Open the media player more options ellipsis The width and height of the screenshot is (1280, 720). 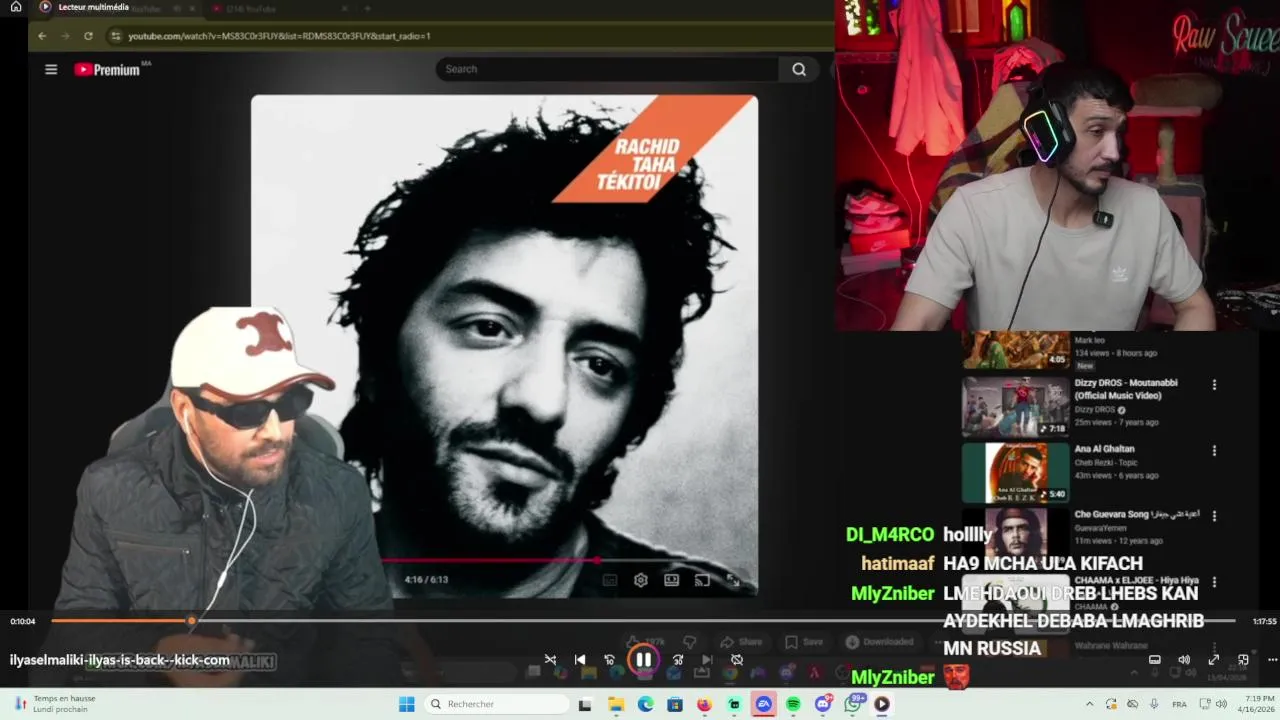tap(1272, 660)
